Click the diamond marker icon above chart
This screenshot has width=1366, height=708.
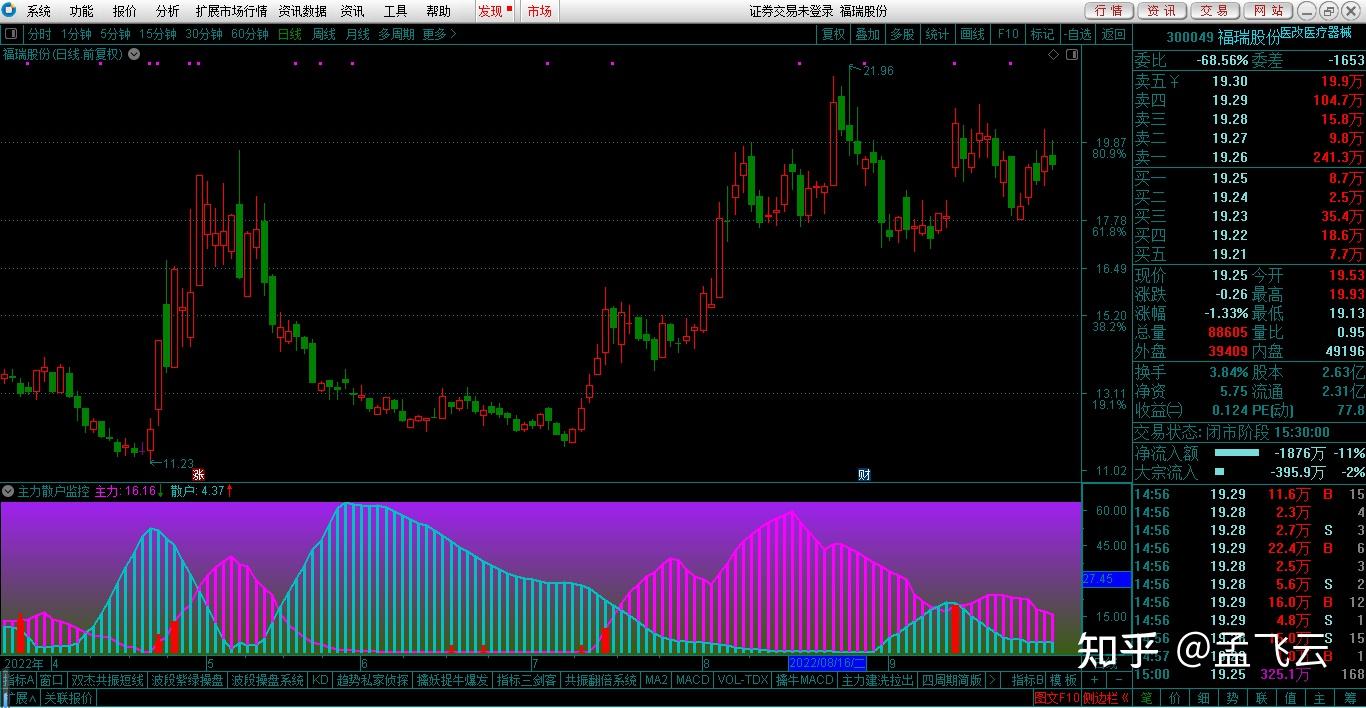pos(1054,54)
